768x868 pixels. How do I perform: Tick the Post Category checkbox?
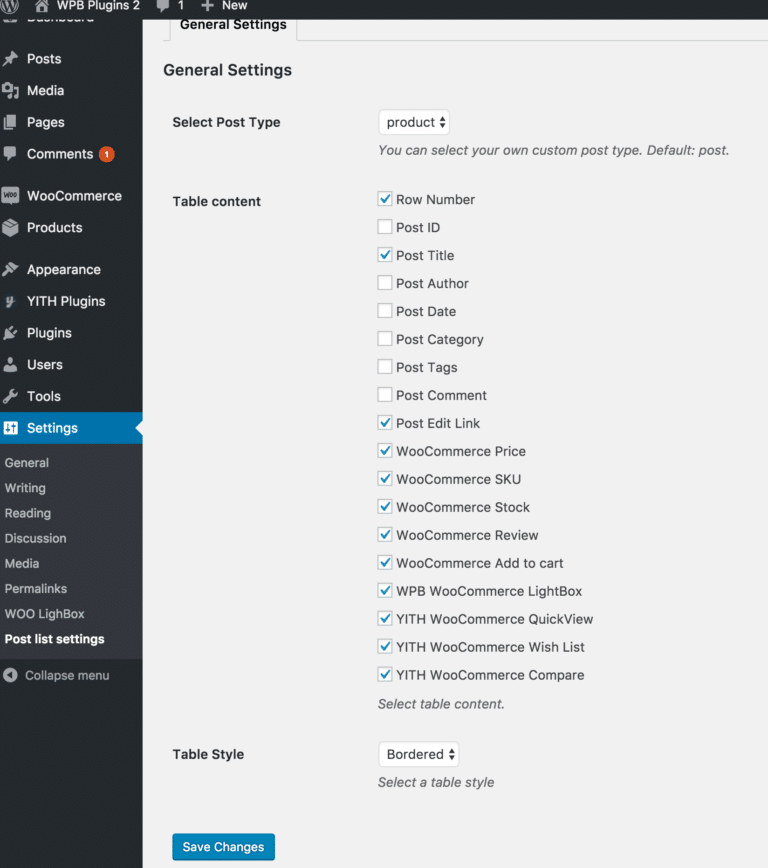(385, 338)
